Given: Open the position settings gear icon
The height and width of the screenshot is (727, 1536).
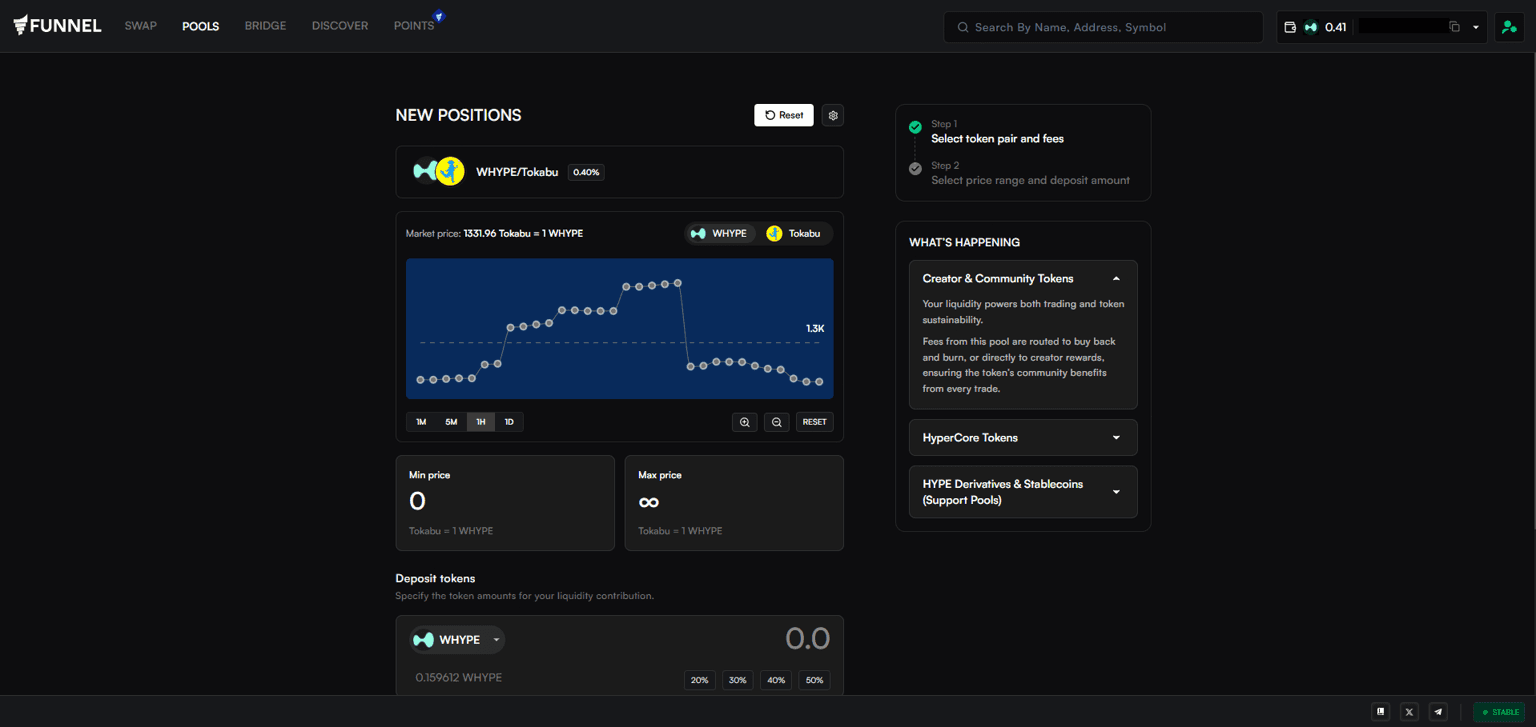Looking at the screenshot, I should pyautogui.click(x=833, y=115).
